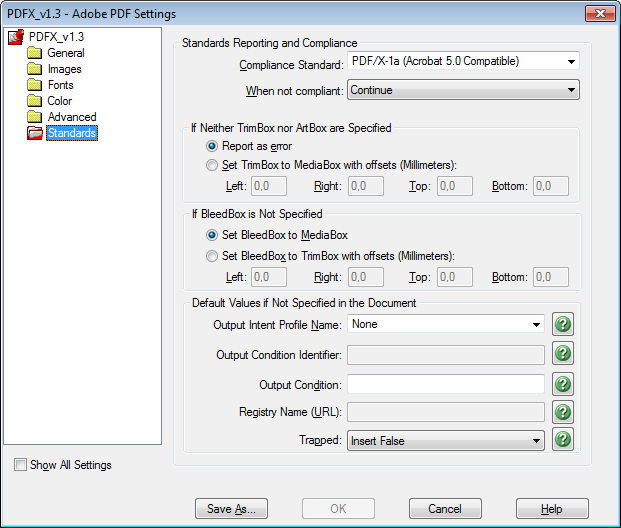Open Output Intent Profile Name dropdown

point(446,324)
